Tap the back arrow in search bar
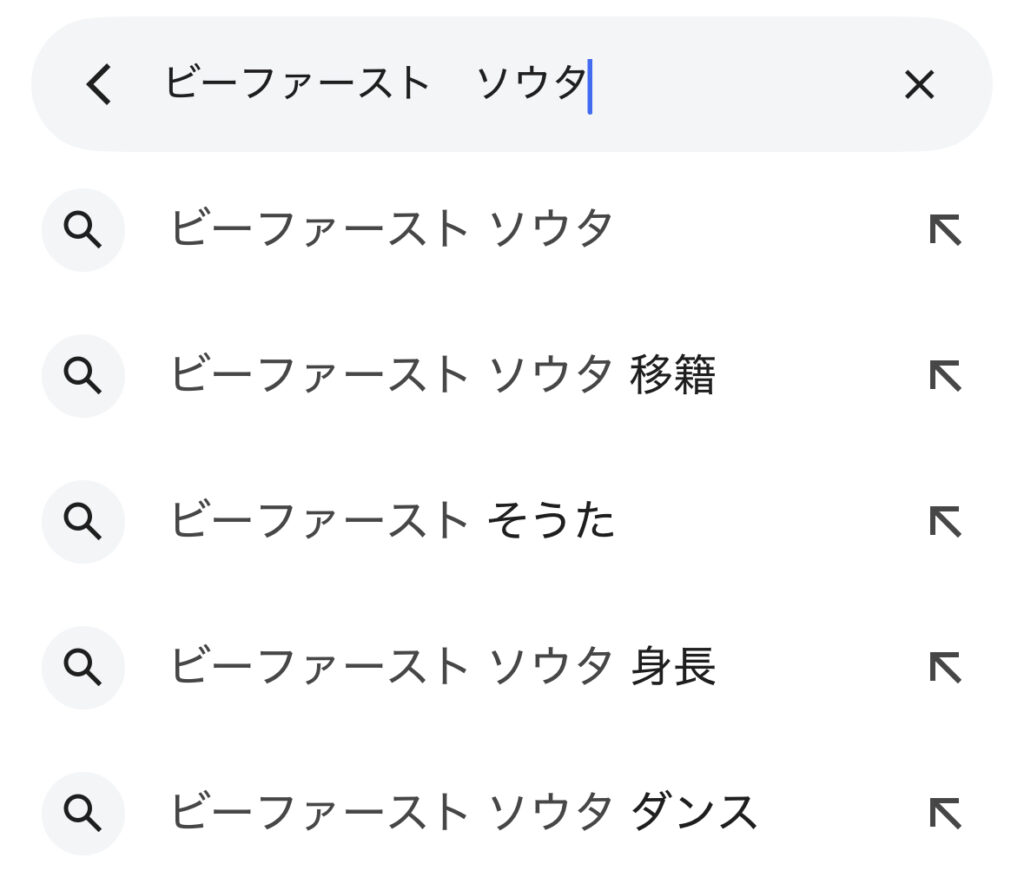 pyautogui.click(x=98, y=85)
